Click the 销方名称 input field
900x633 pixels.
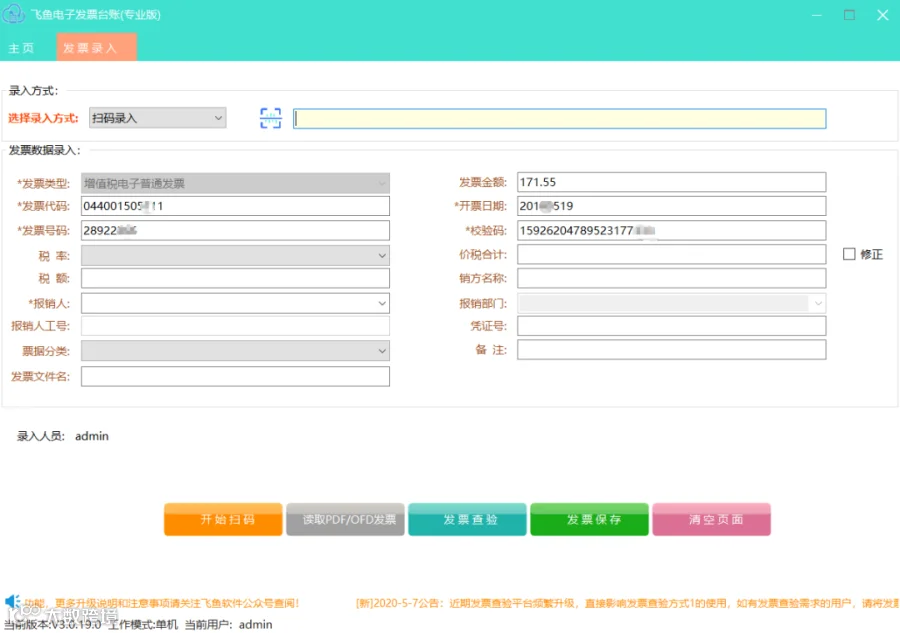pyautogui.click(x=672, y=278)
